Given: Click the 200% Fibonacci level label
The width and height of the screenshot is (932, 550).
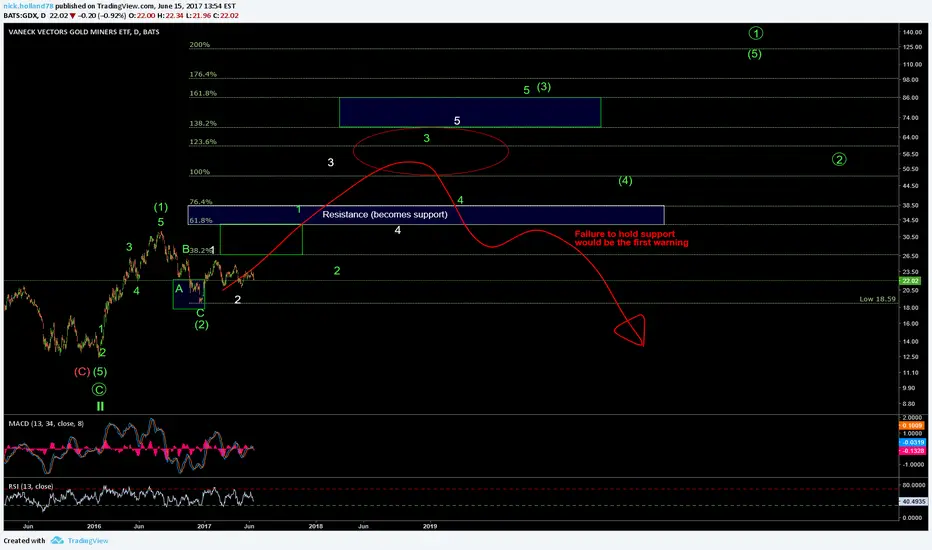Looking at the screenshot, I should 200,45.
